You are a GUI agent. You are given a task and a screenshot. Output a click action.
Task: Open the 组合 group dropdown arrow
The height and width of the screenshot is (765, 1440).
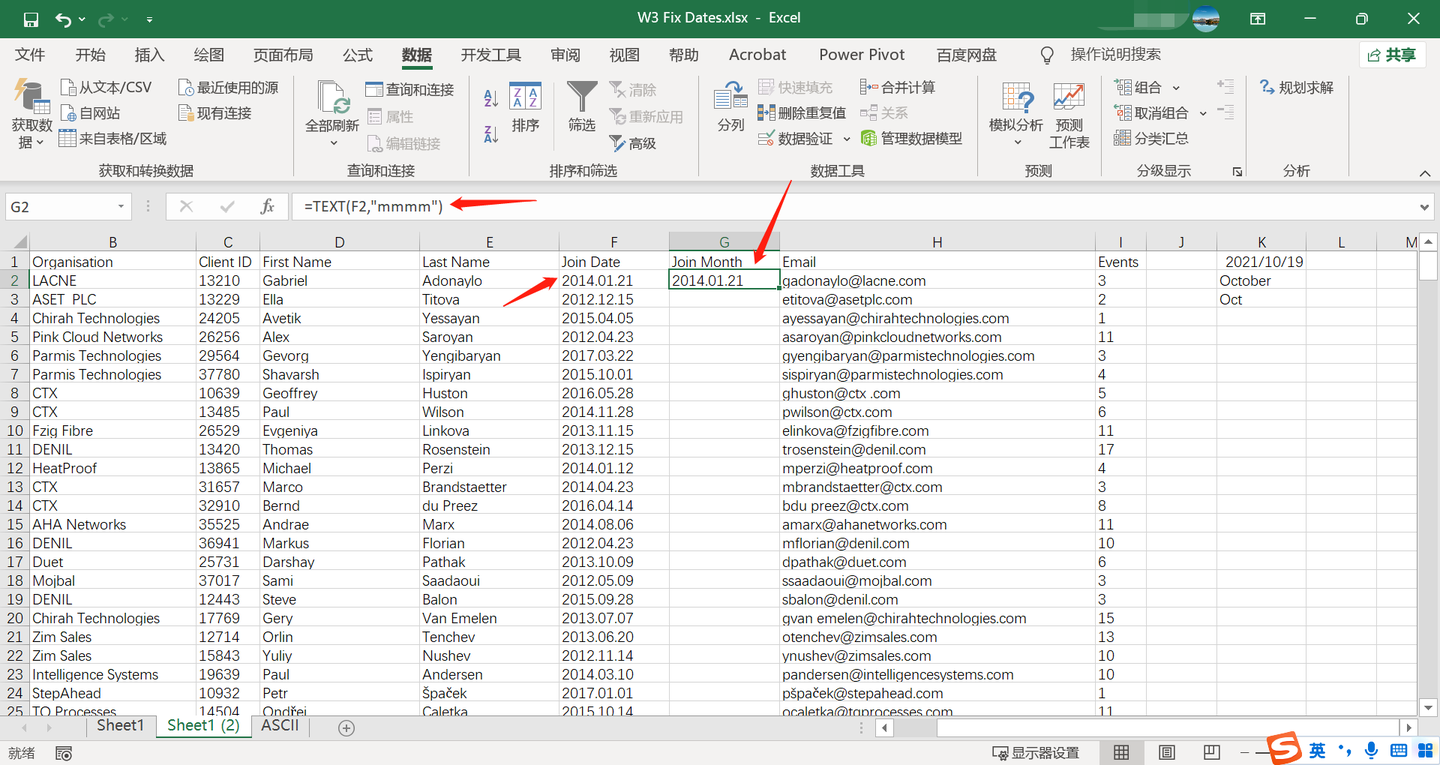(1176, 88)
